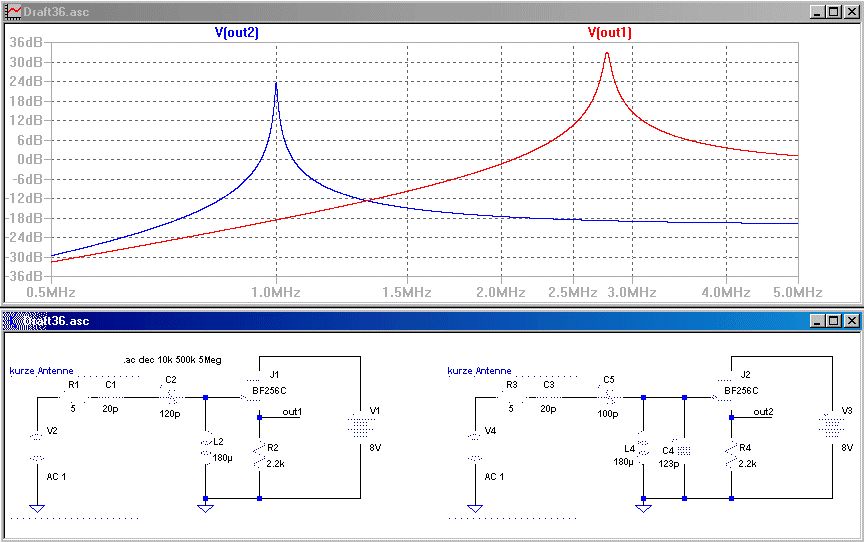Select JFET J2 symbol
The height and width of the screenshot is (542, 864).
click(723, 397)
